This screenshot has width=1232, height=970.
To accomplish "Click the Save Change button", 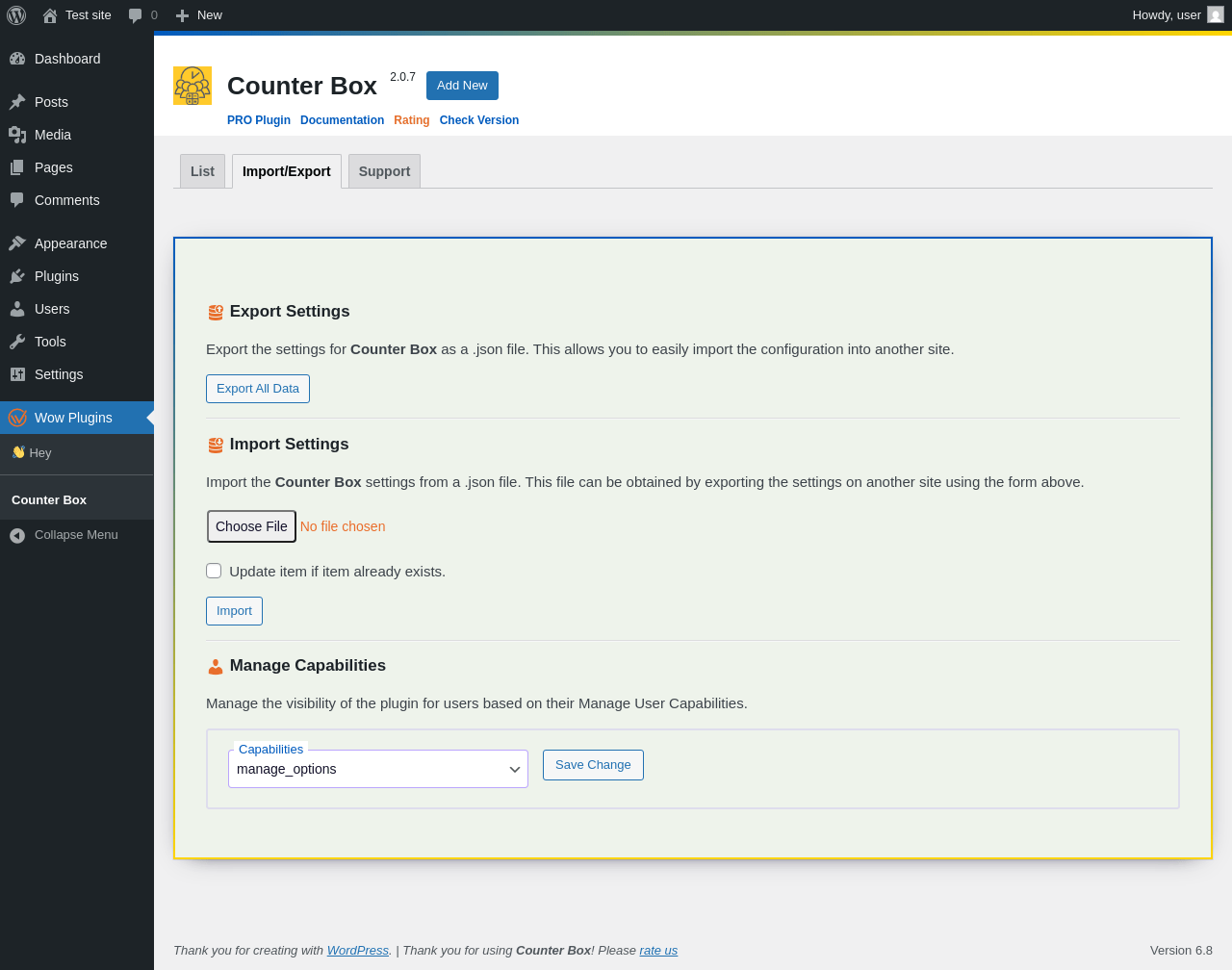I will click(593, 765).
